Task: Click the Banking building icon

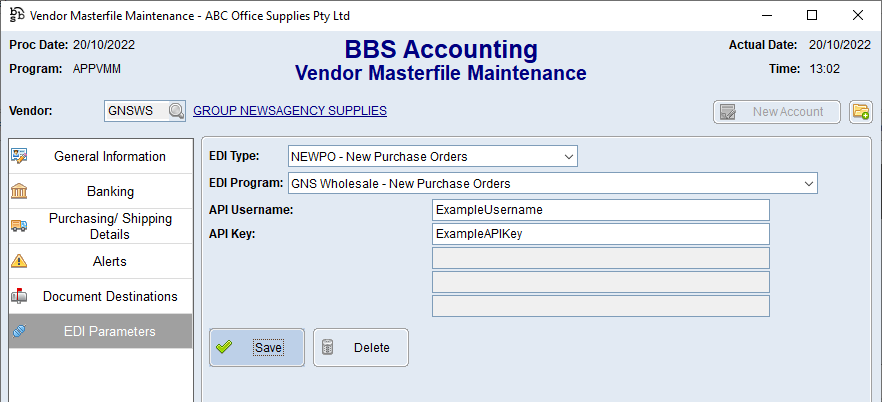Action: (19, 191)
